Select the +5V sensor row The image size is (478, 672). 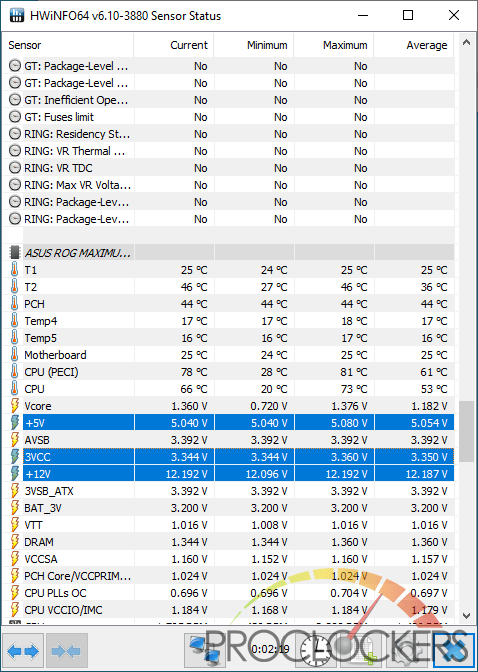tap(231, 423)
